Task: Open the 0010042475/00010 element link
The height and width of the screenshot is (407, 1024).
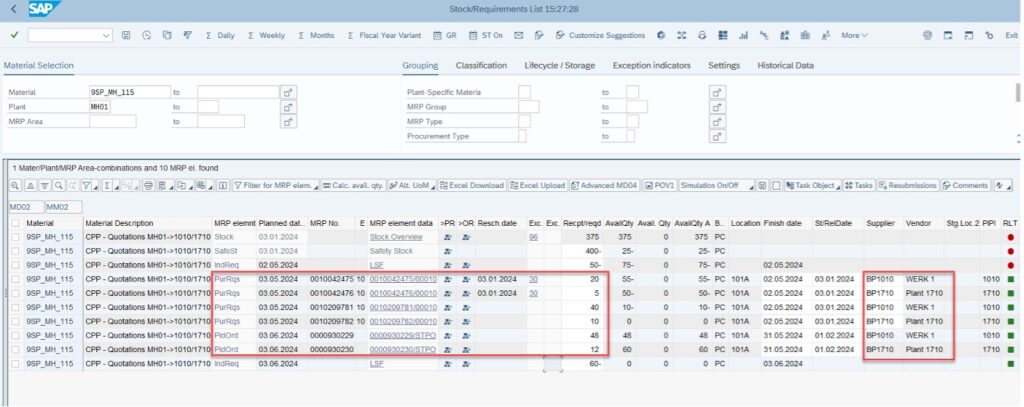Action: pyautogui.click(x=403, y=280)
